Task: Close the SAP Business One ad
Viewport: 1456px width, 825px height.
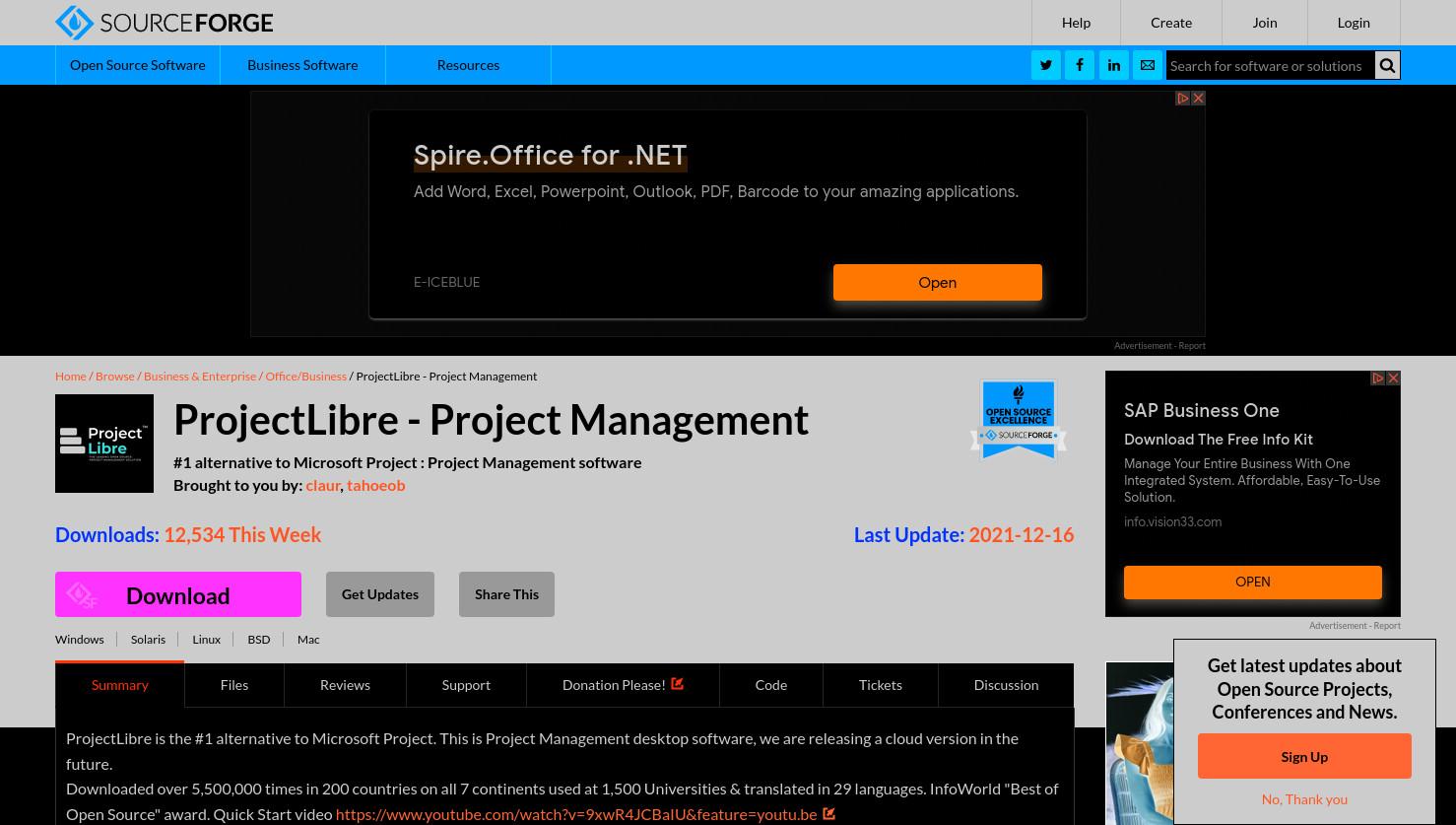Action: tap(1393, 378)
